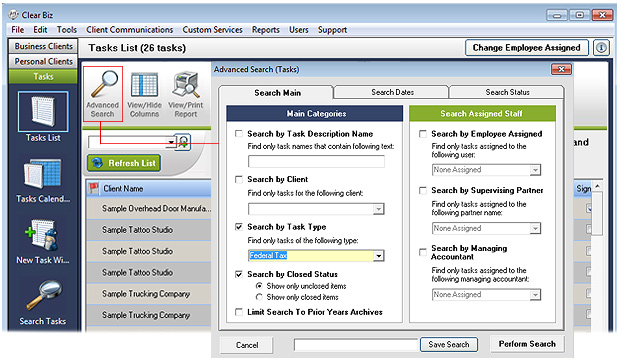Click the red flag column header icon

coord(94,188)
